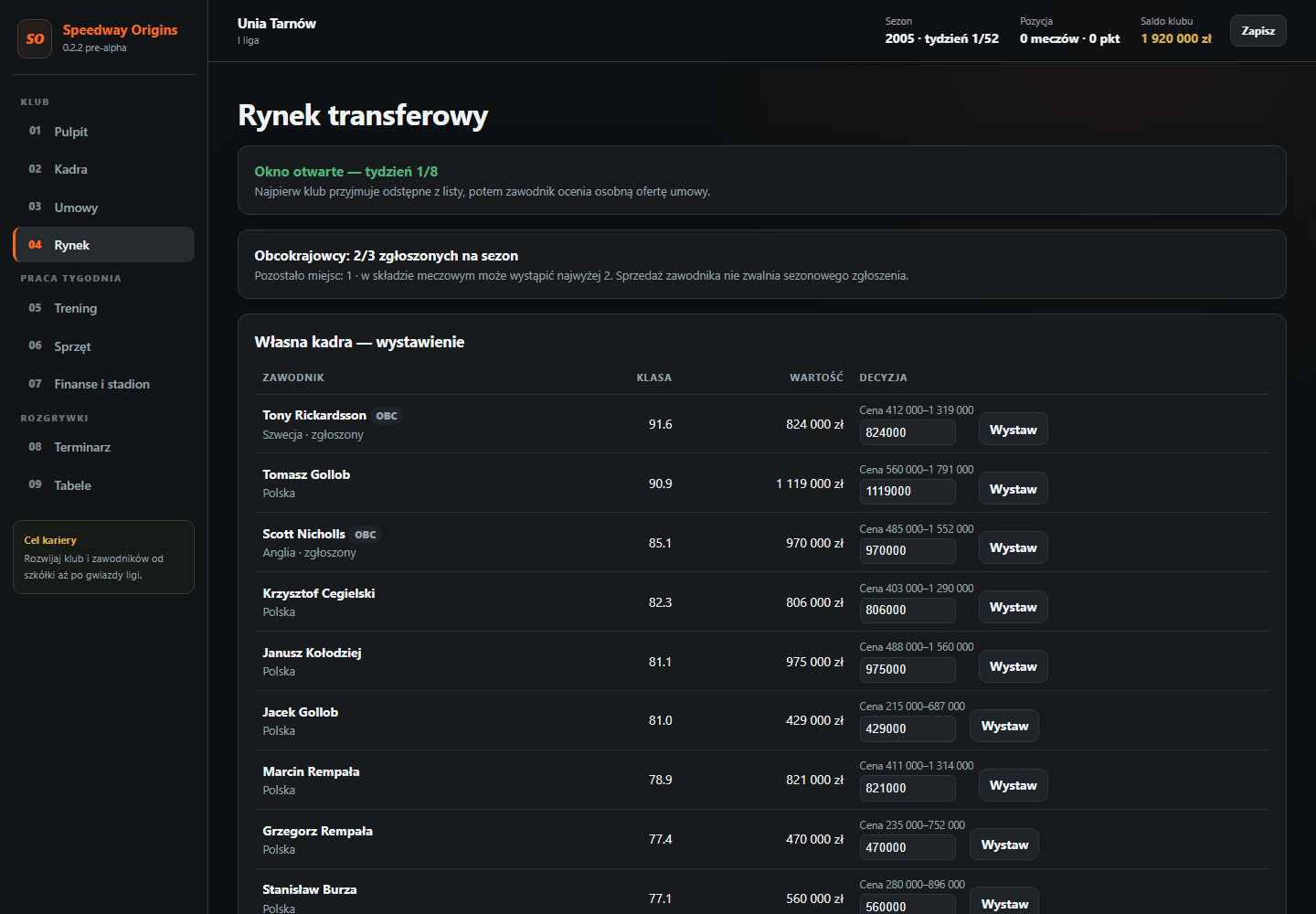Open the Terminarz schedule page

tap(103, 447)
